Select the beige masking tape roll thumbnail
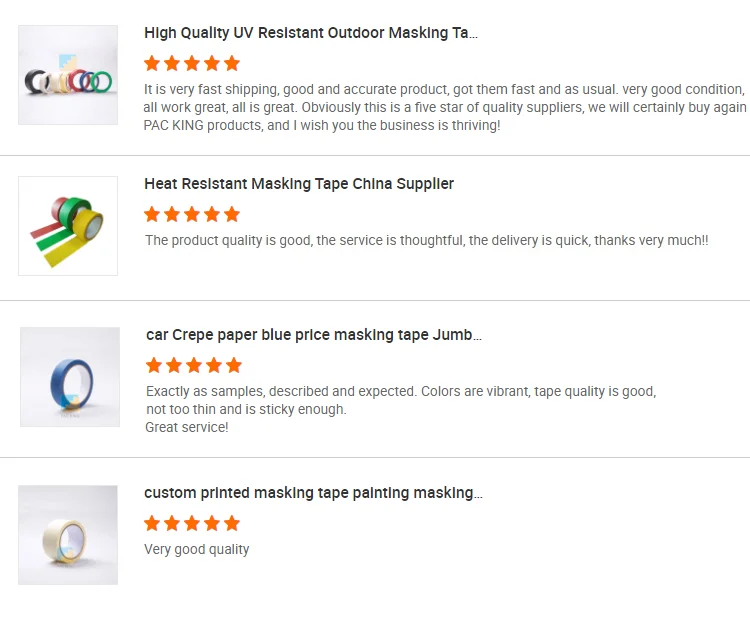750x618 pixels. (68, 535)
